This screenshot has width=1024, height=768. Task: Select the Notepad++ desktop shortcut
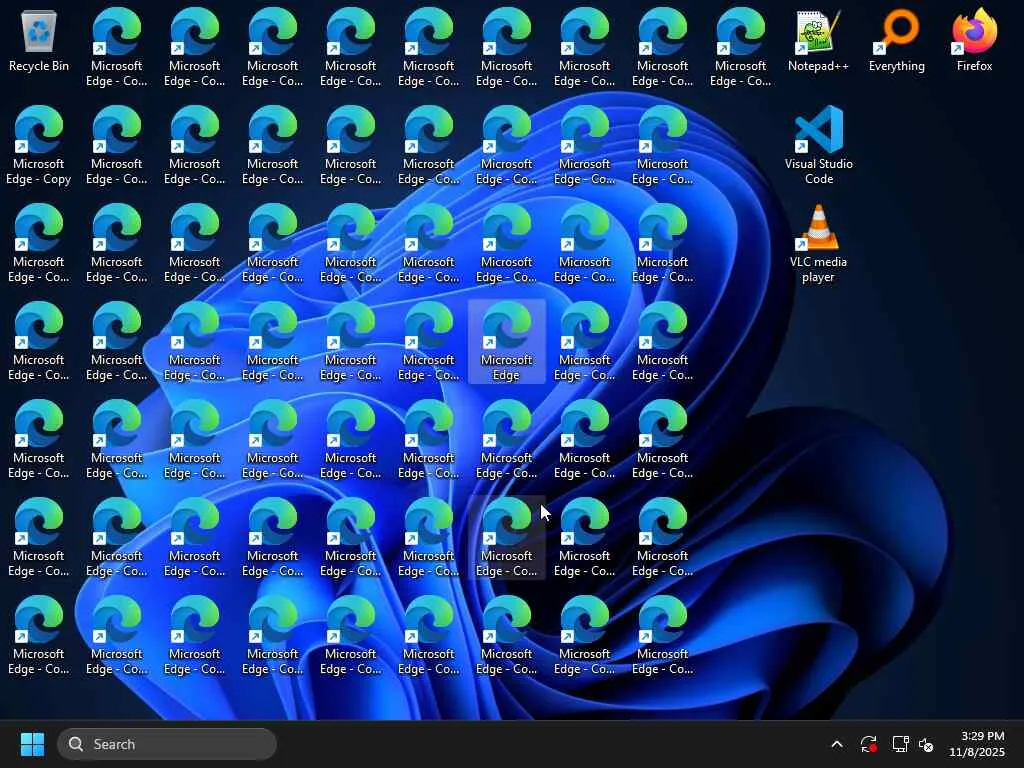tap(818, 40)
